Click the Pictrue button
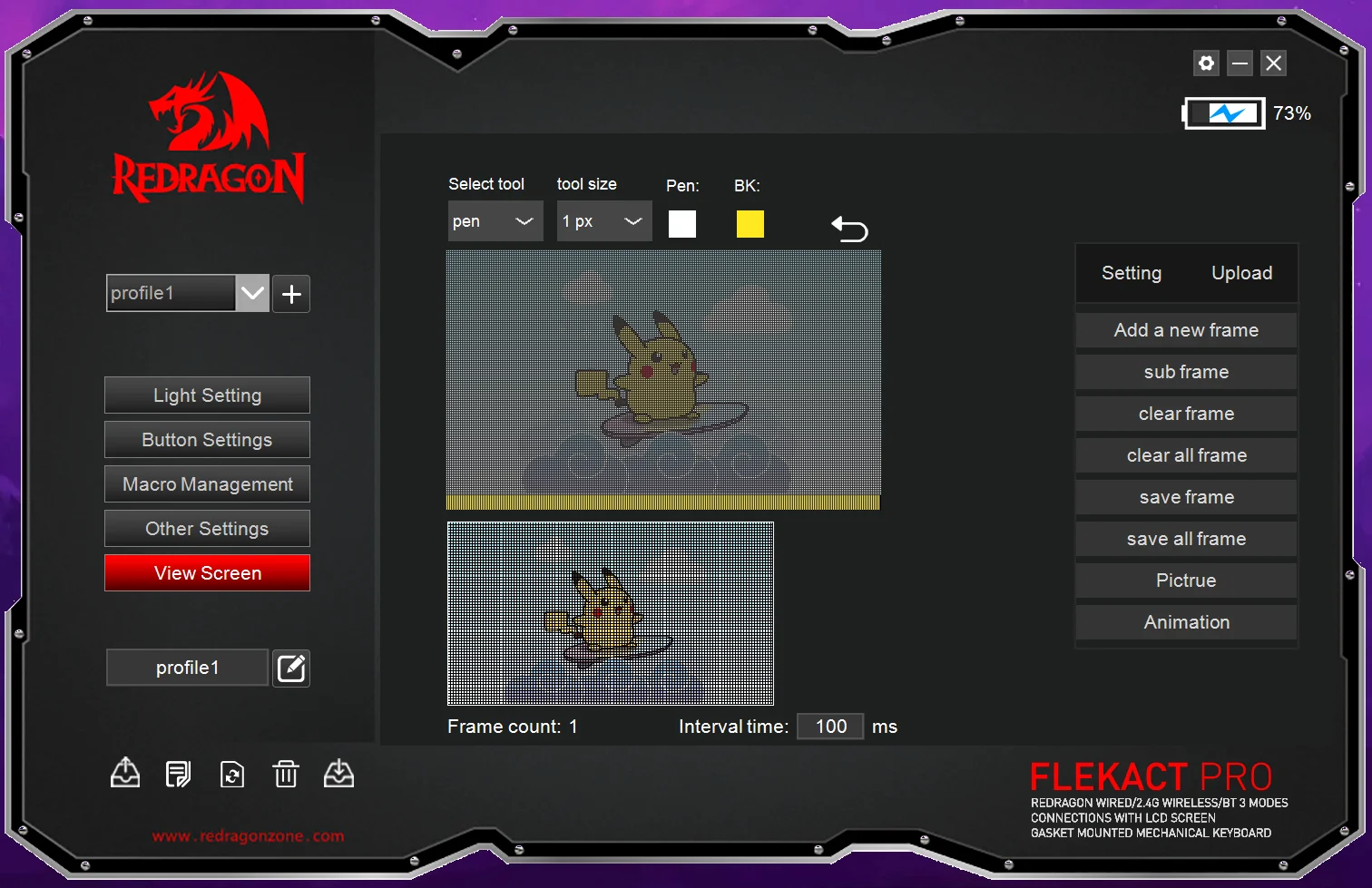1372x888 pixels. click(1186, 581)
